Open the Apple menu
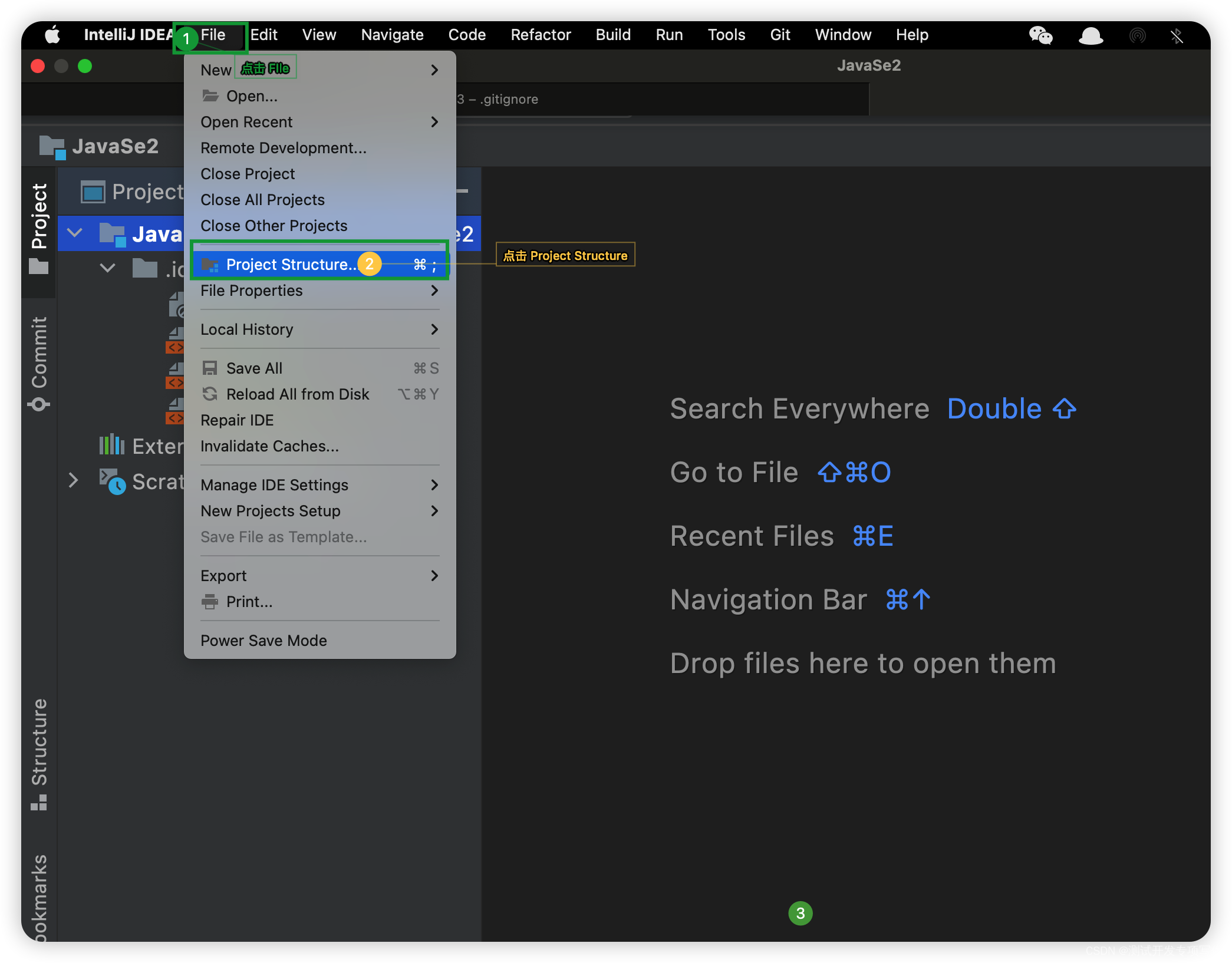 click(52, 35)
